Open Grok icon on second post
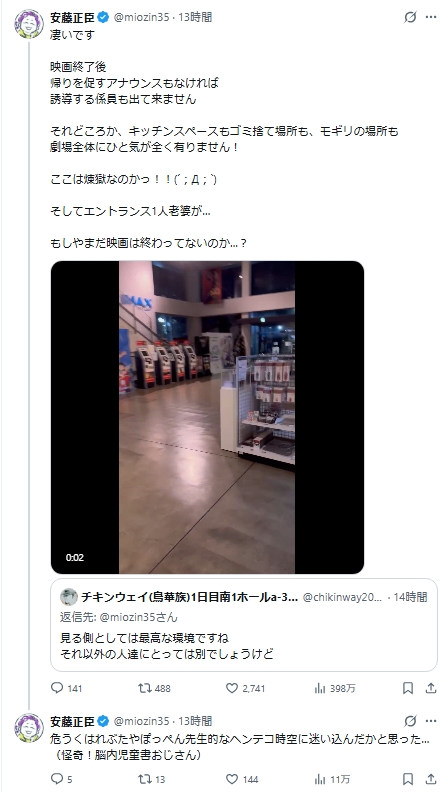The height and width of the screenshot is (792, 447). (x=410, y=721)
